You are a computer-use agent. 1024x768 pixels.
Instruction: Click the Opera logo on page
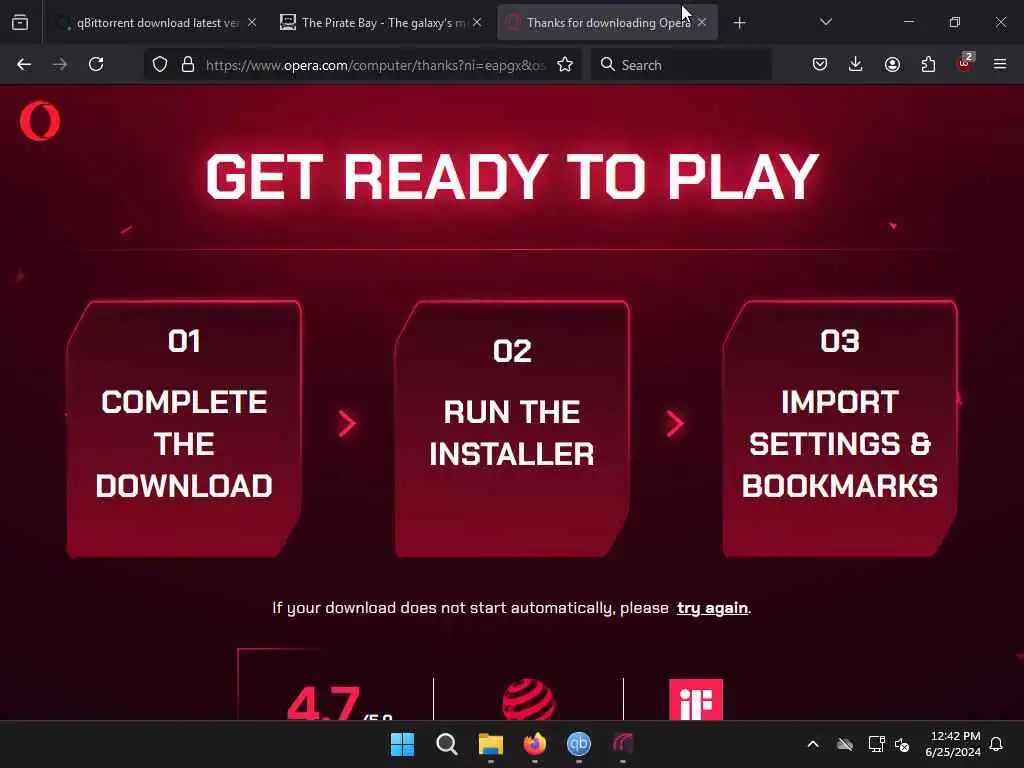(x=40, y=121)
